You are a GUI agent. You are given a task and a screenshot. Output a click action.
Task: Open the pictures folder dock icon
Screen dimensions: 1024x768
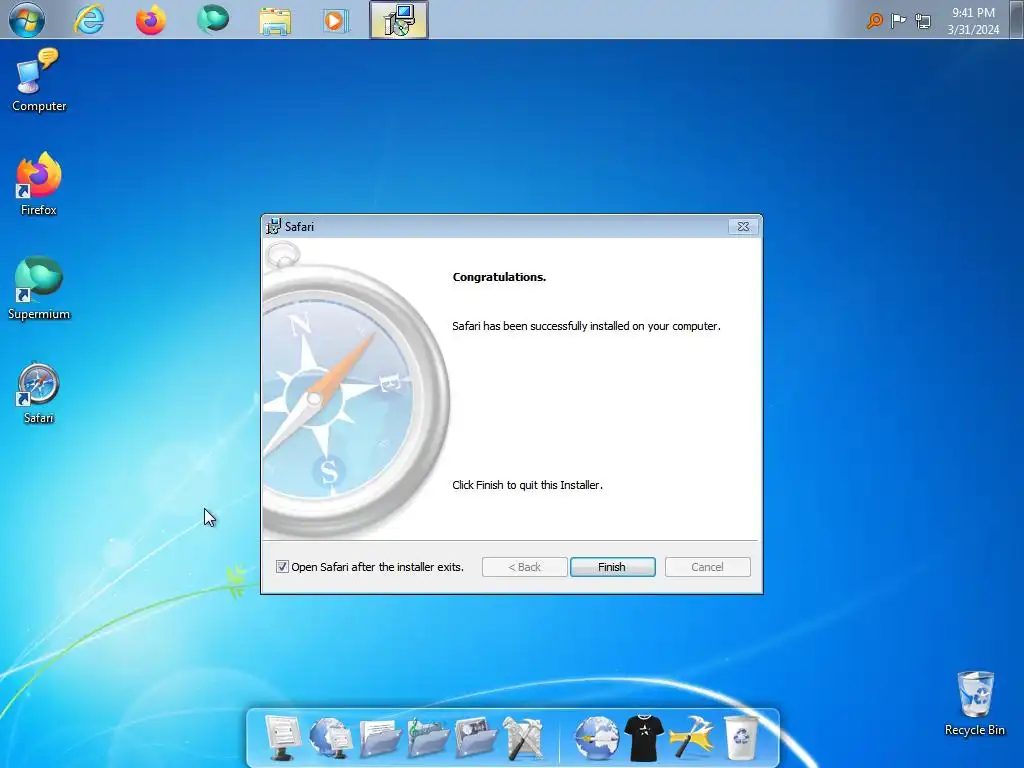tap(476, 738)
